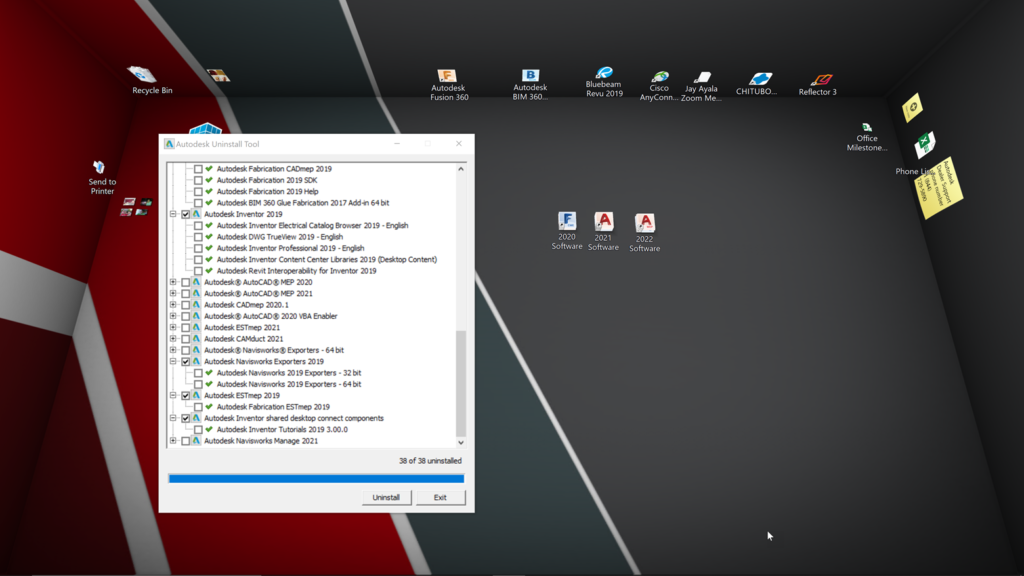Click the Exit button

[441, 496]
